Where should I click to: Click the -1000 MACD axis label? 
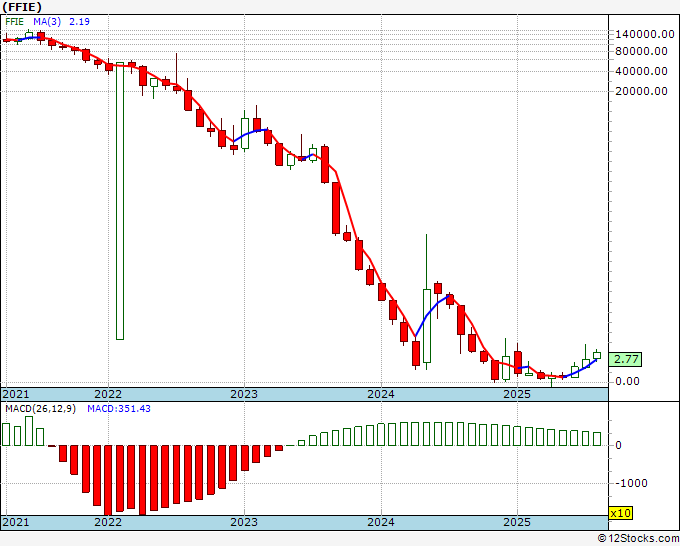point(631,483)
